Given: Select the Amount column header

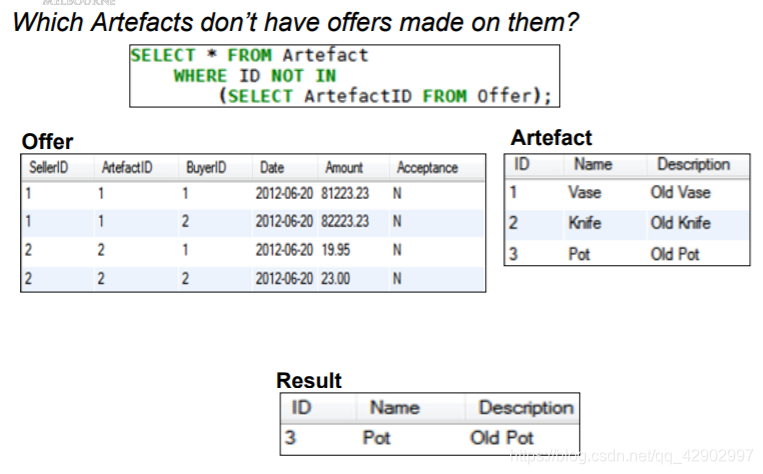Looking at the screenshot, I should click(x=344, y=167).
